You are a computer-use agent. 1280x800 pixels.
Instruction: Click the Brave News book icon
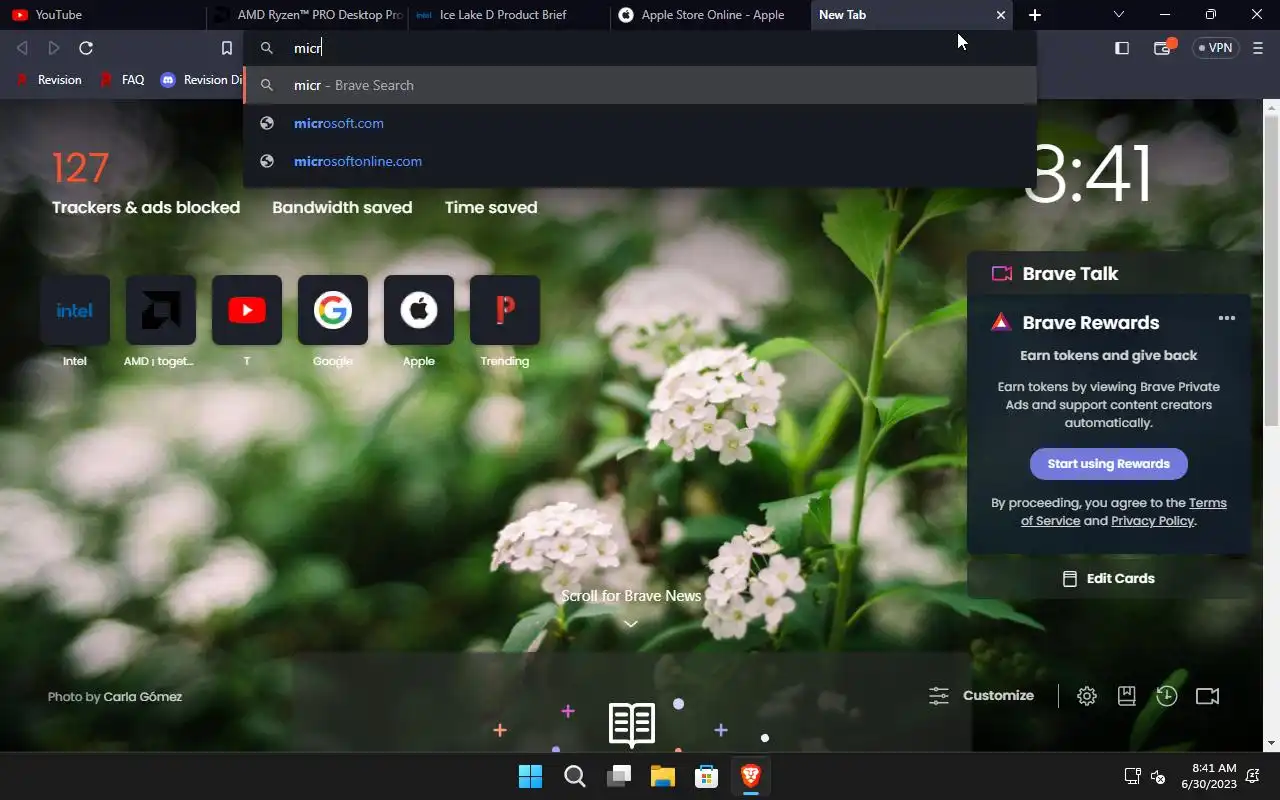(x=632, y=724)
